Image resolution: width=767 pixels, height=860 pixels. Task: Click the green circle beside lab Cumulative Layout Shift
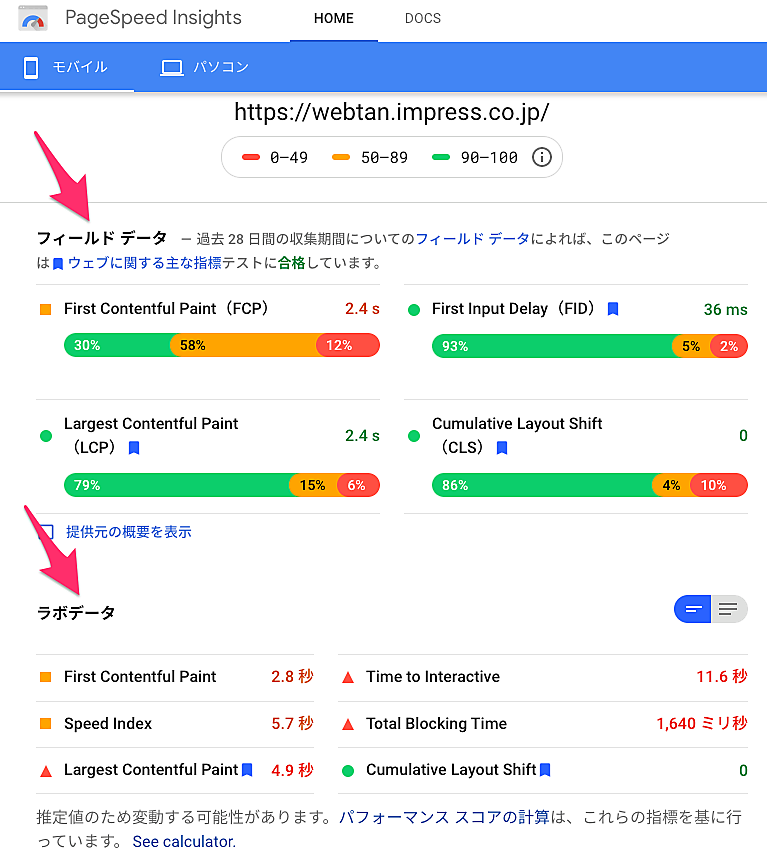point(348,771)
